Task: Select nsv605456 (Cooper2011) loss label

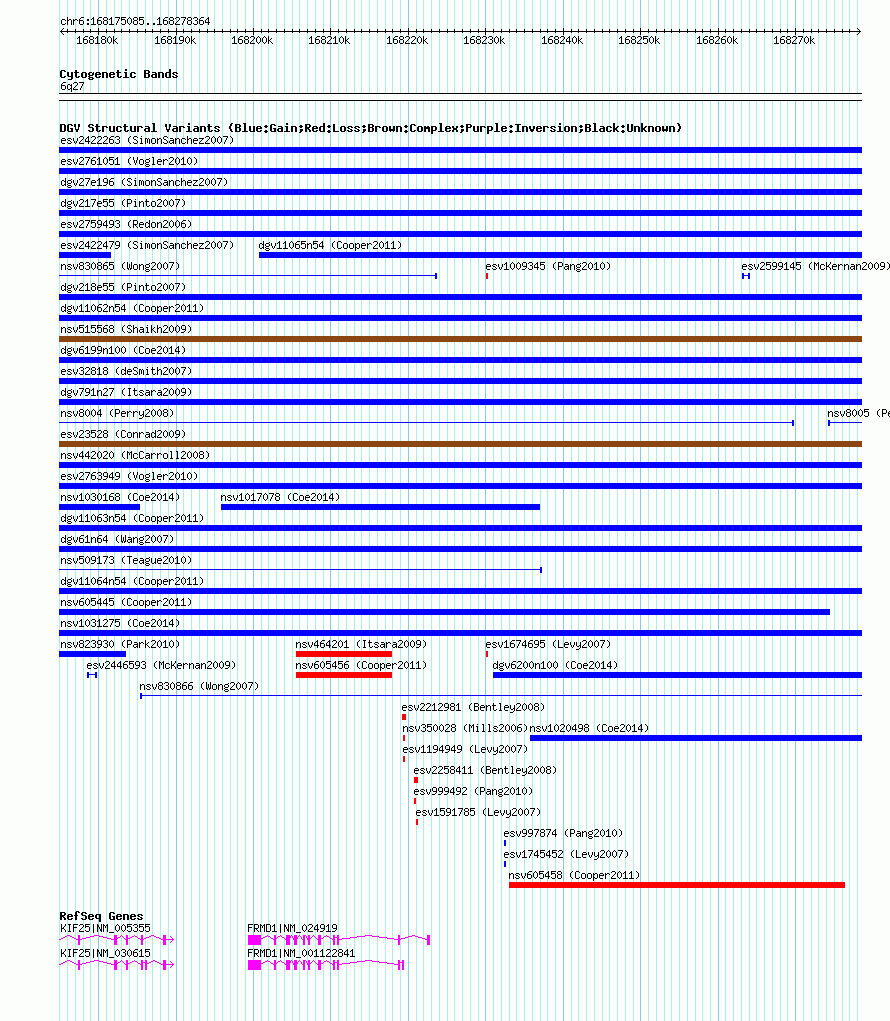Action: 361,665
